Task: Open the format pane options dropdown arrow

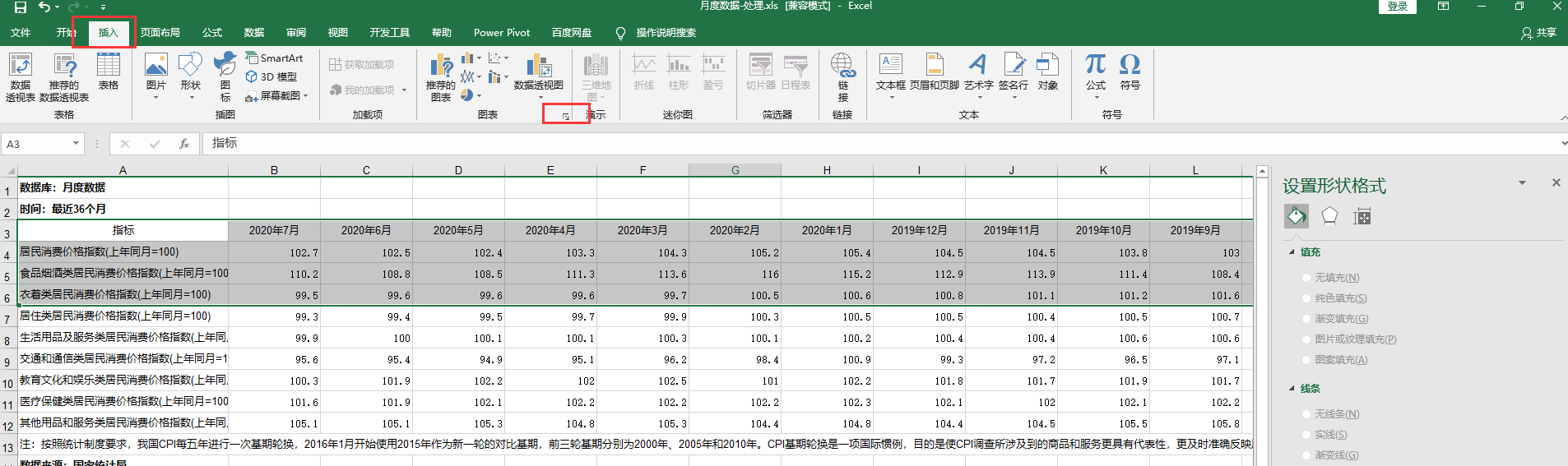Action: [1522, 182]
